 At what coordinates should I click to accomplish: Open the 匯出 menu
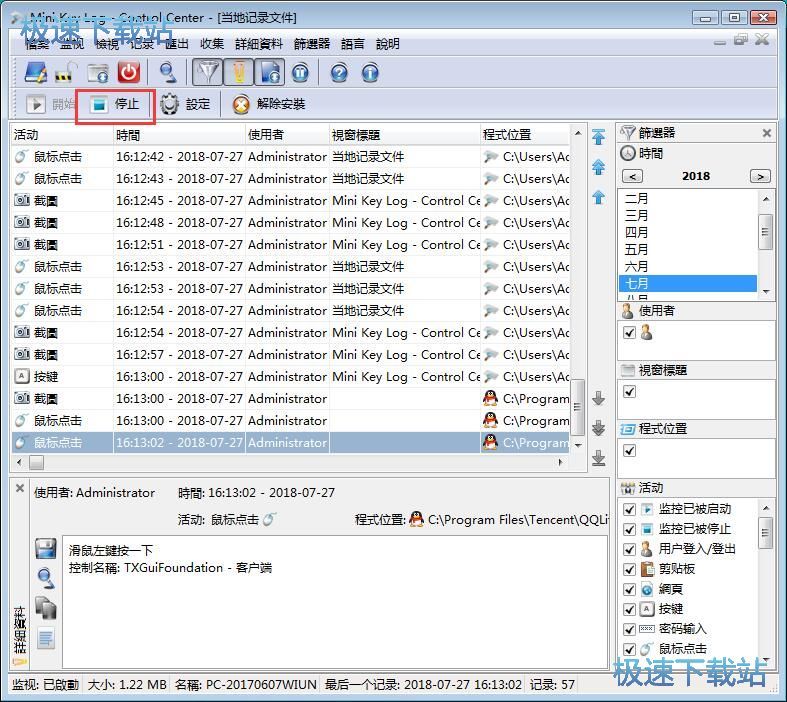click(x=177, y=44)
